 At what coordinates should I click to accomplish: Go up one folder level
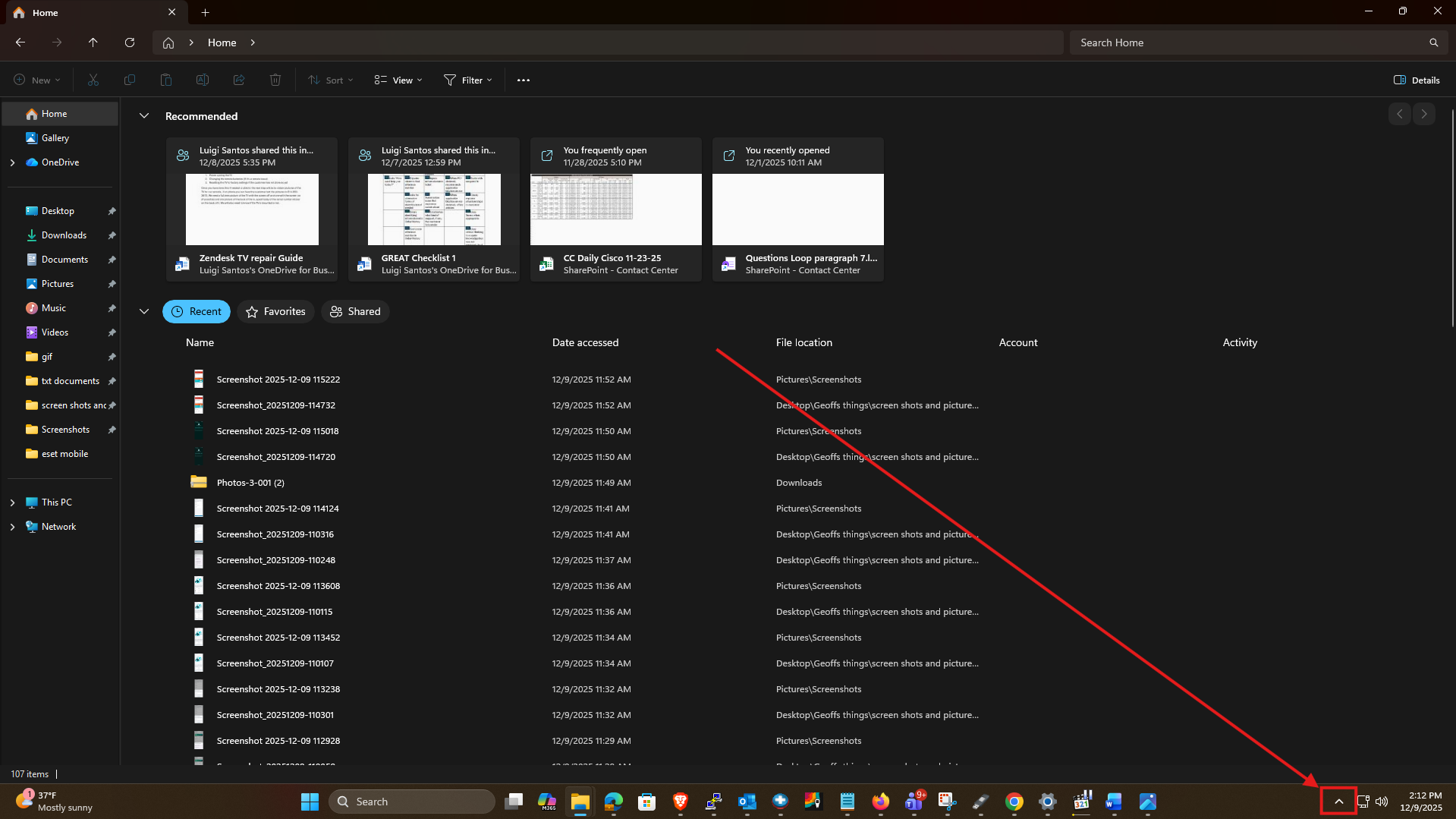point(93,43)
